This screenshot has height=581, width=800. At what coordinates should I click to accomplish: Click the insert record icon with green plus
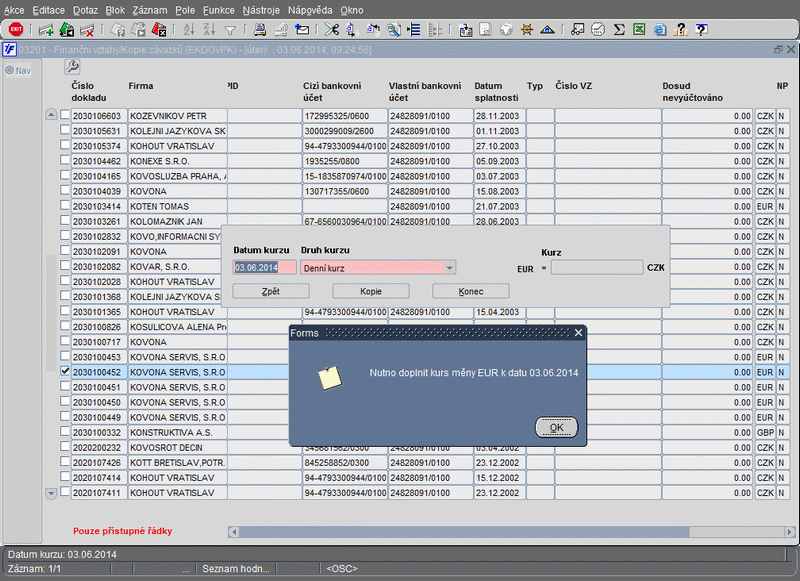pos(46,30)
